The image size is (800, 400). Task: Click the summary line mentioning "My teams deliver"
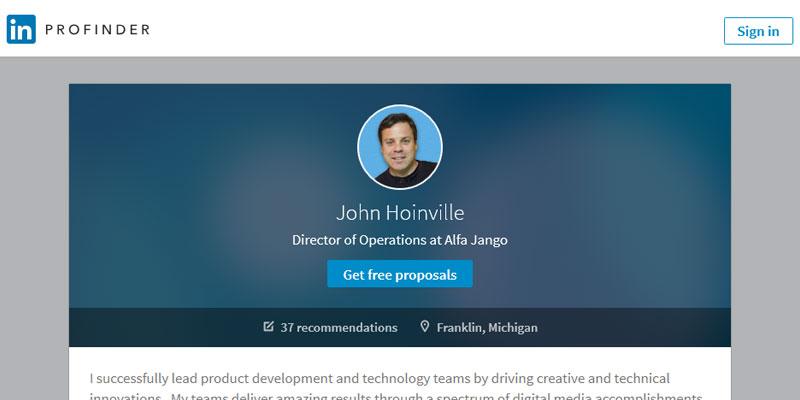(400, 397)
